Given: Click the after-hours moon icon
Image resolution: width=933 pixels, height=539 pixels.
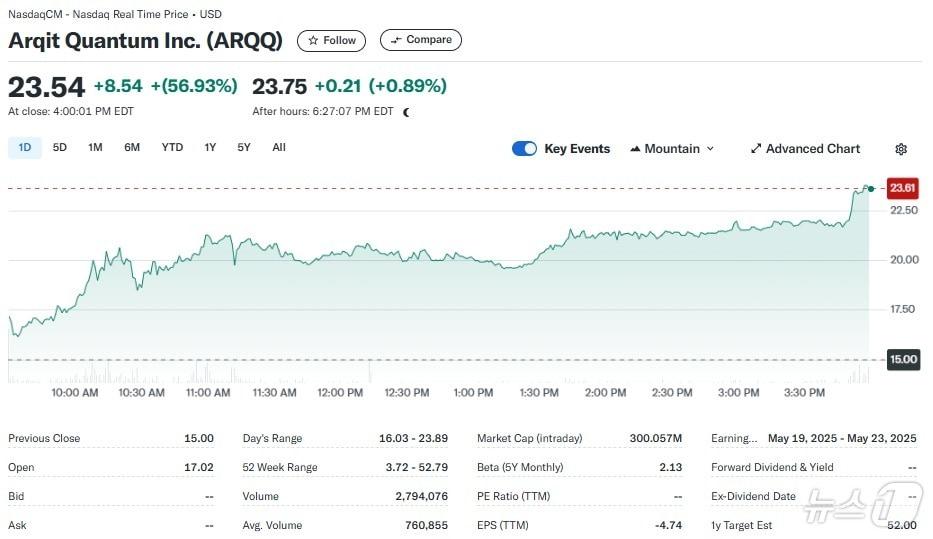Looking at the screenshot, I should (406, 112).
